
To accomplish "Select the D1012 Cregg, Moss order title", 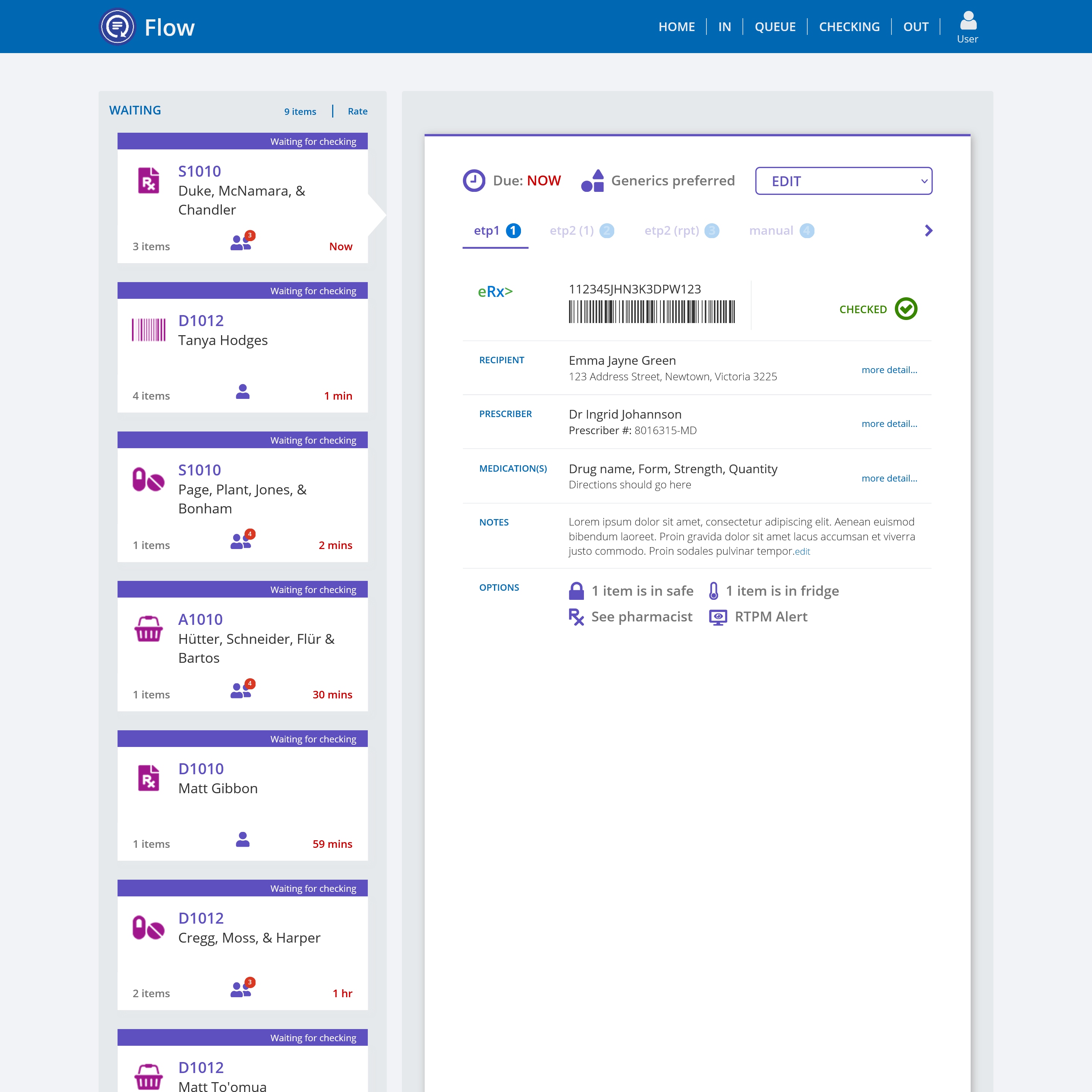I will pyautogui.click(x=201, y=918).
